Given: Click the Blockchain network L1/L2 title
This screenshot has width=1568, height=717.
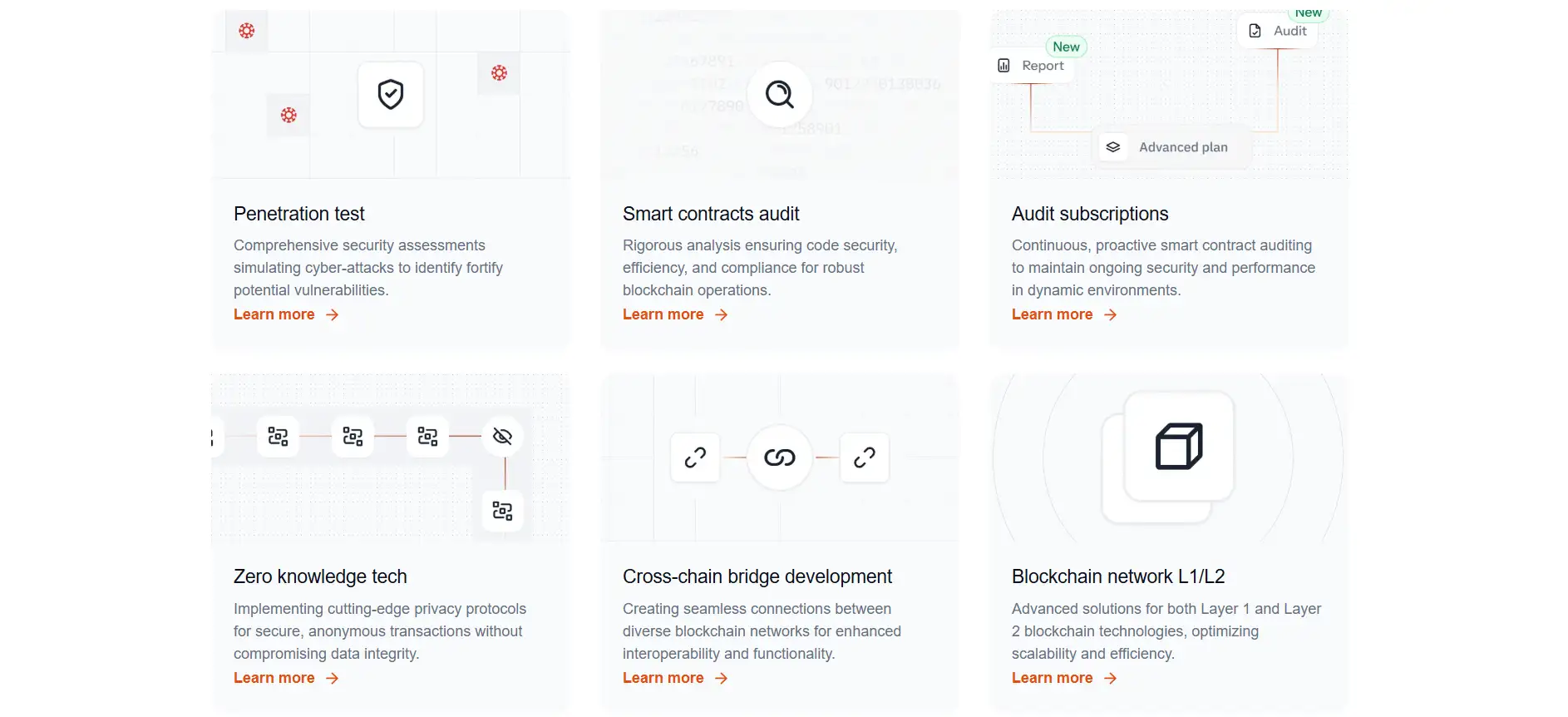Looking at the screenshot, I should pos(1118,576).
